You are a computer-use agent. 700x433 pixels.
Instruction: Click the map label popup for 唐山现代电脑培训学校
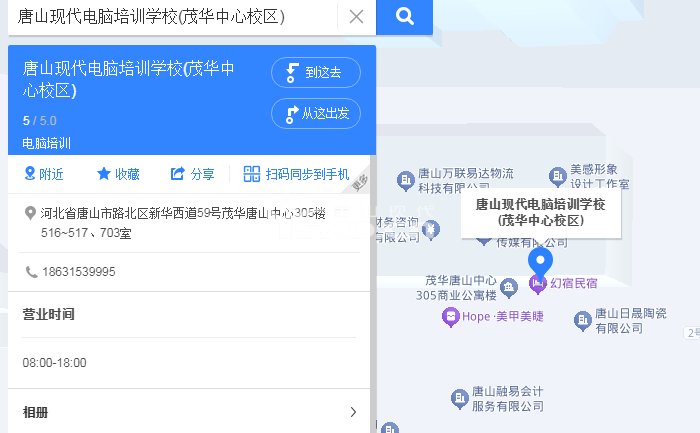(541, 213)
